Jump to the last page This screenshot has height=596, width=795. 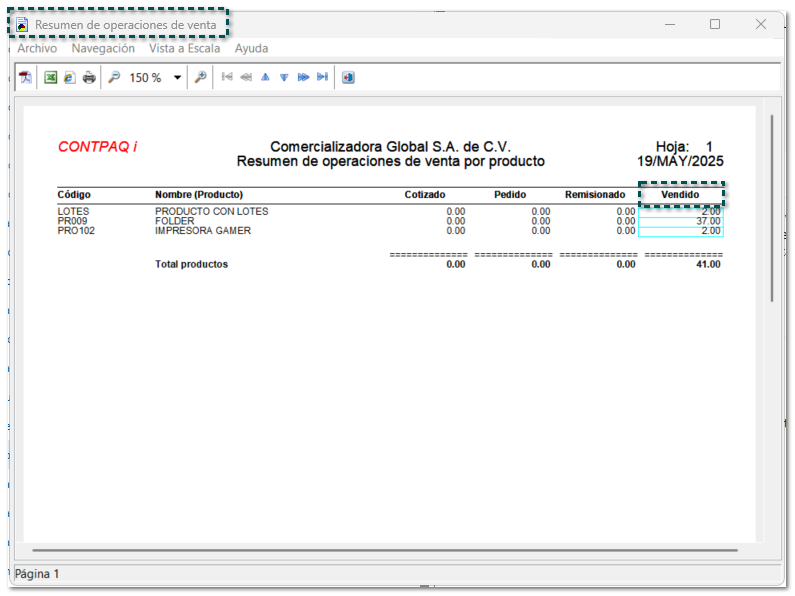coord(322,77)
